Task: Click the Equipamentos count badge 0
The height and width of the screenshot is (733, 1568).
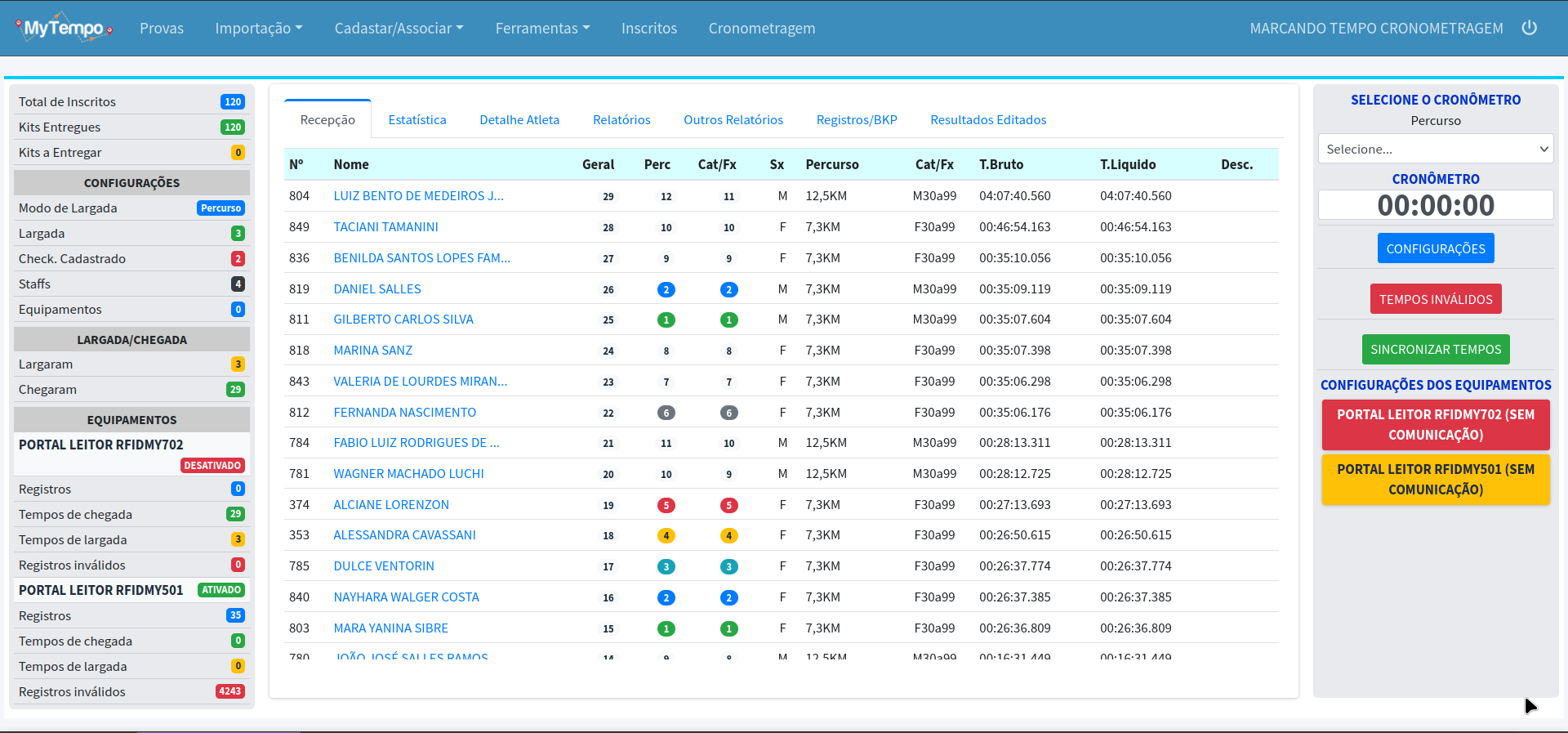Action: tap(238, 310)
